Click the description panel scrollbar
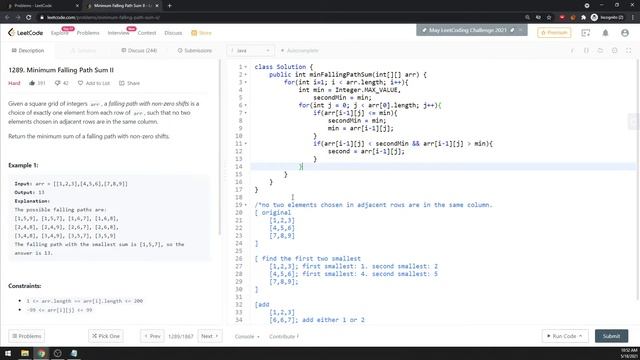Screen dimensions: 640x360 tap(220, 147)
